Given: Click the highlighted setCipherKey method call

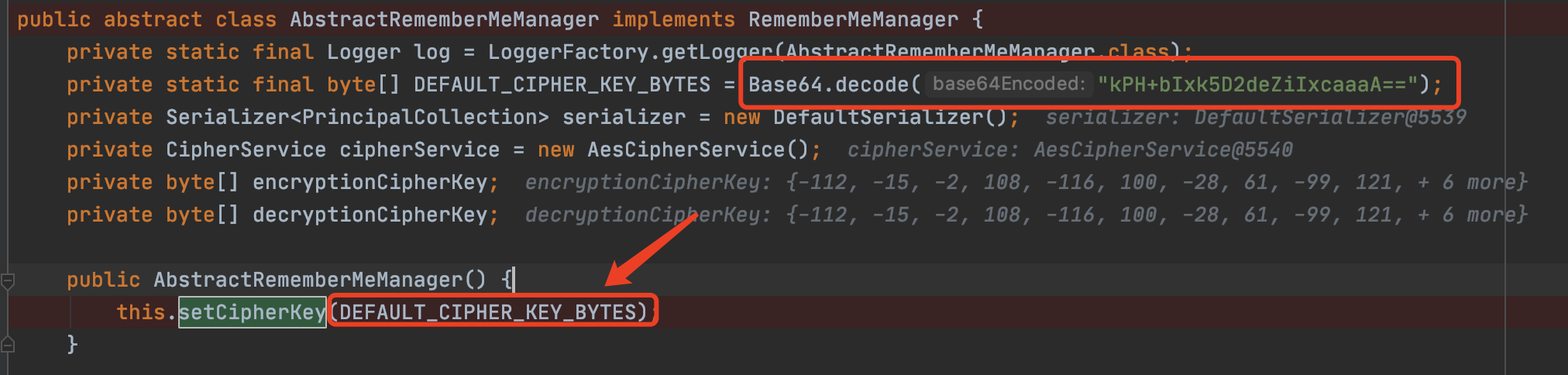Looking at the screenshot, I should click(x=252, y=312).
